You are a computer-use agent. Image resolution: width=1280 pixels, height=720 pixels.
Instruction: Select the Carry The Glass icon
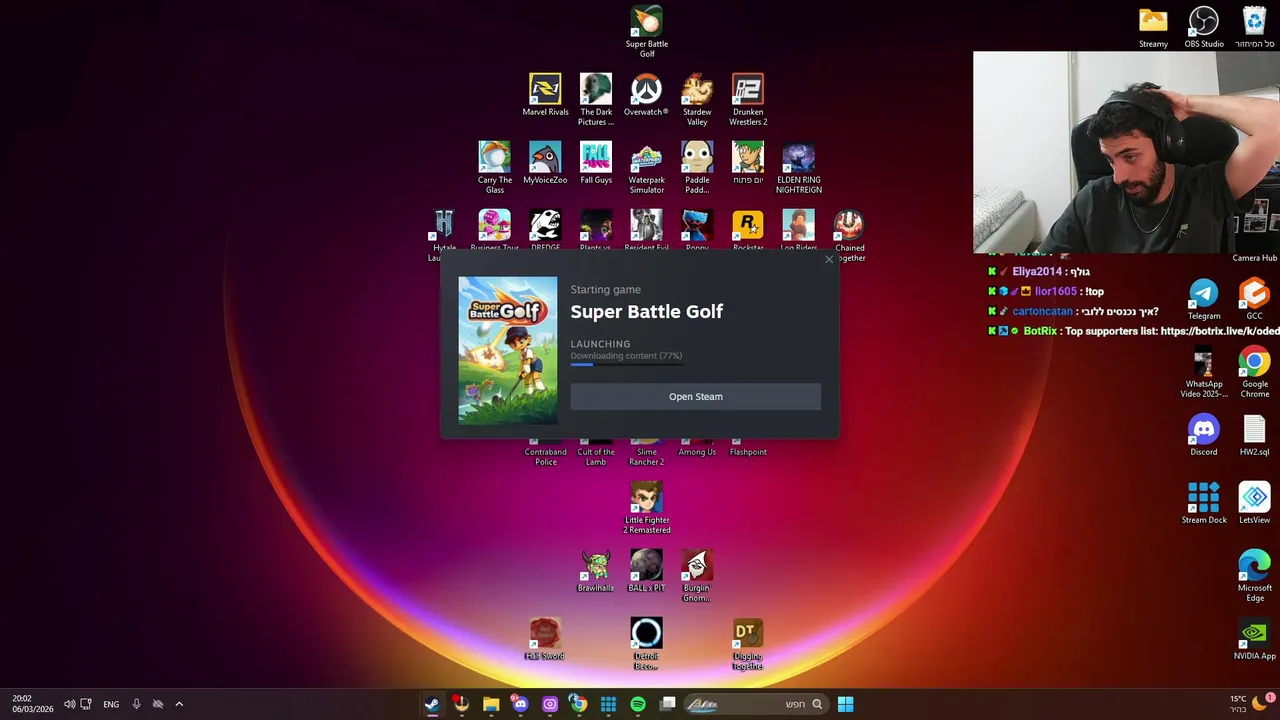495,167
